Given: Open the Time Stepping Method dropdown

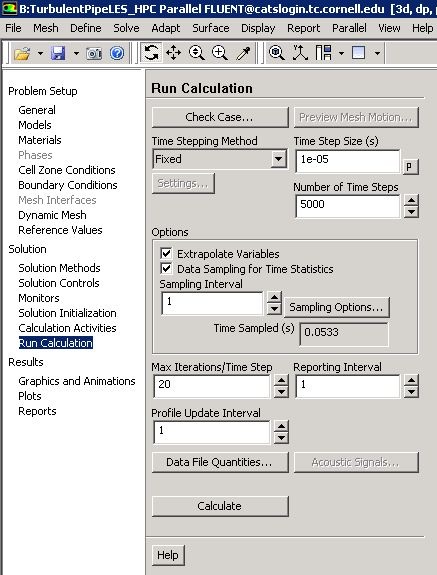Looking at the screenshot, I should 279,159.
